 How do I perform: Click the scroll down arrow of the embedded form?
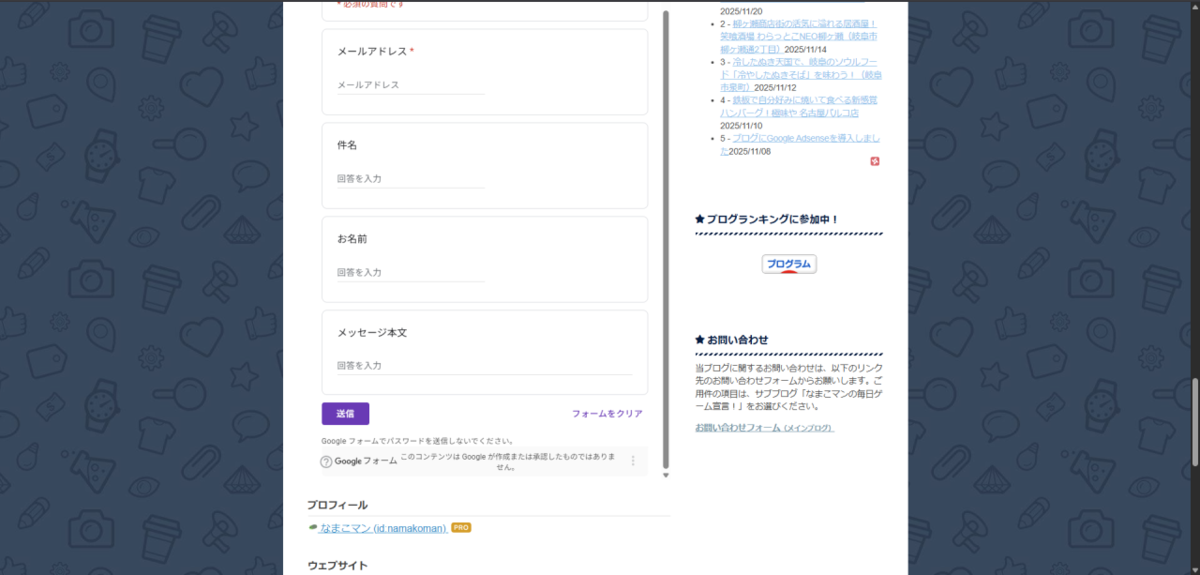pyautogui.click(x=666, y=476)
